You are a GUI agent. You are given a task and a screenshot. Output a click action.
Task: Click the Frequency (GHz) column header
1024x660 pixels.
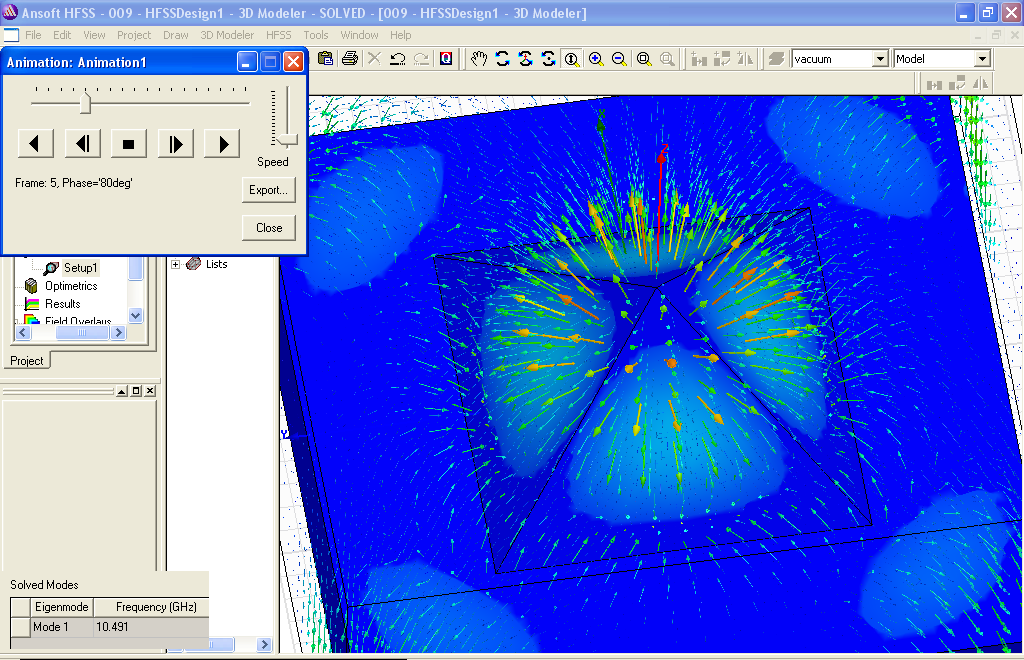tap(152, 607)
